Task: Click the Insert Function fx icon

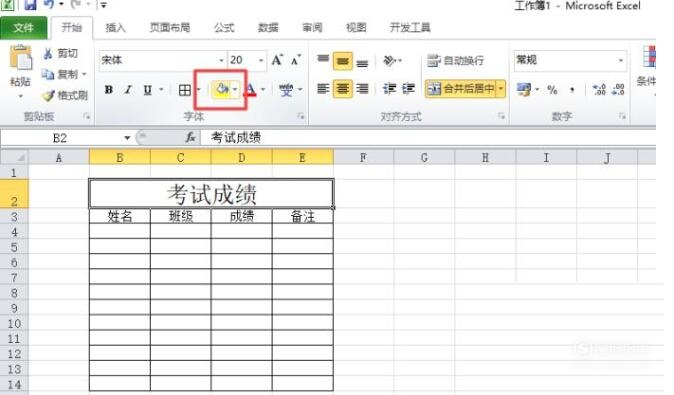Action: 190,138
